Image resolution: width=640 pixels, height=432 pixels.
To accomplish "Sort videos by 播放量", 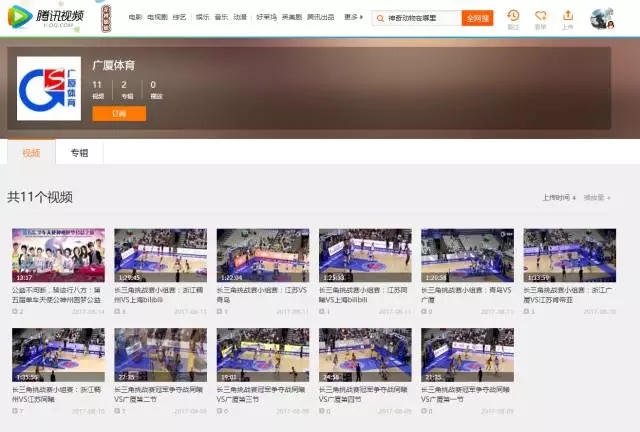I will 596,197.
